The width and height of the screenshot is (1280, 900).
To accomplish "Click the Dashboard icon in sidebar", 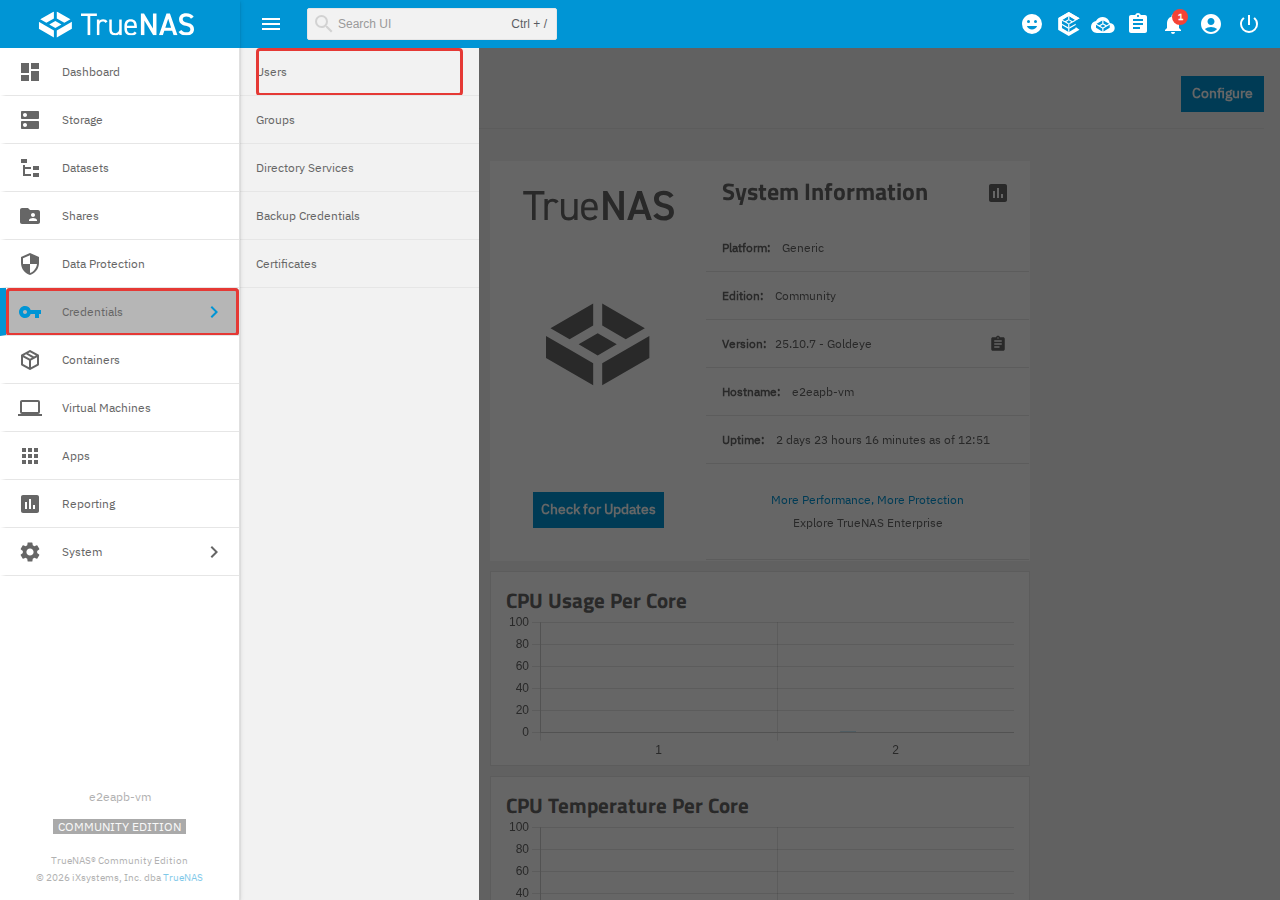I will [30, 72].
